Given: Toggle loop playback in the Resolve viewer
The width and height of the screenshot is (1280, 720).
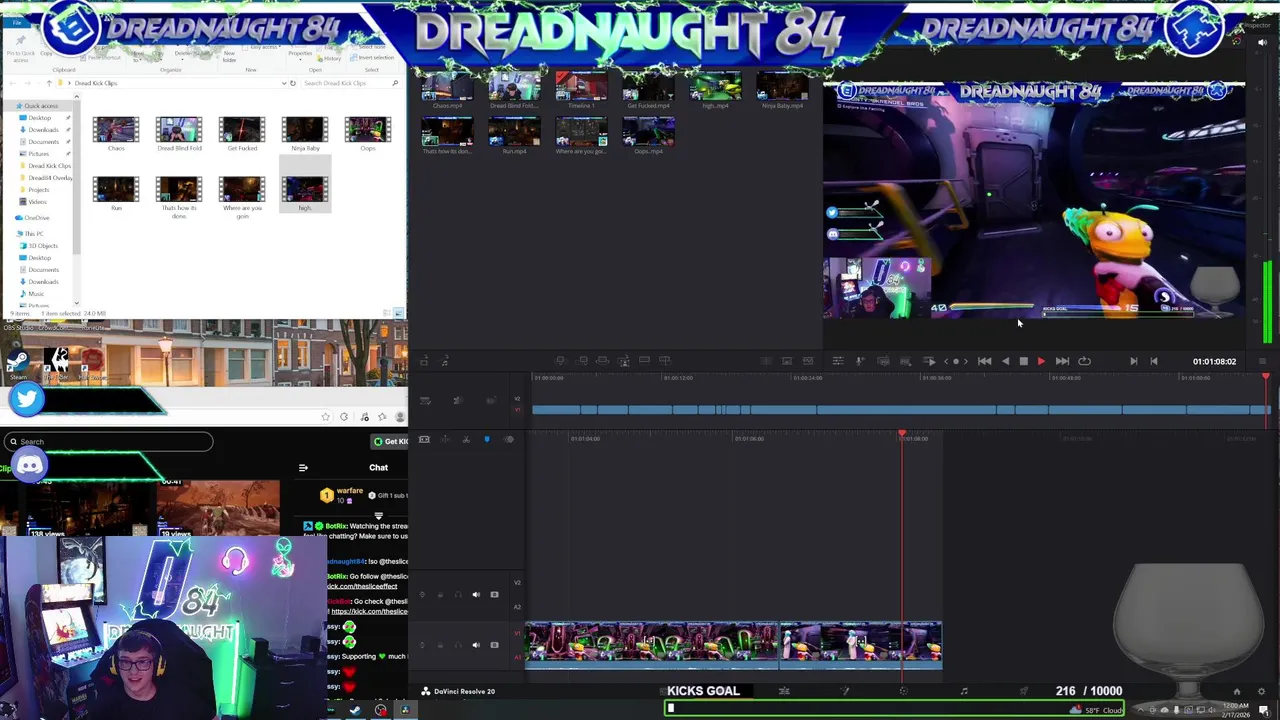Looking at the screenshot, I should pos(1084,361).
